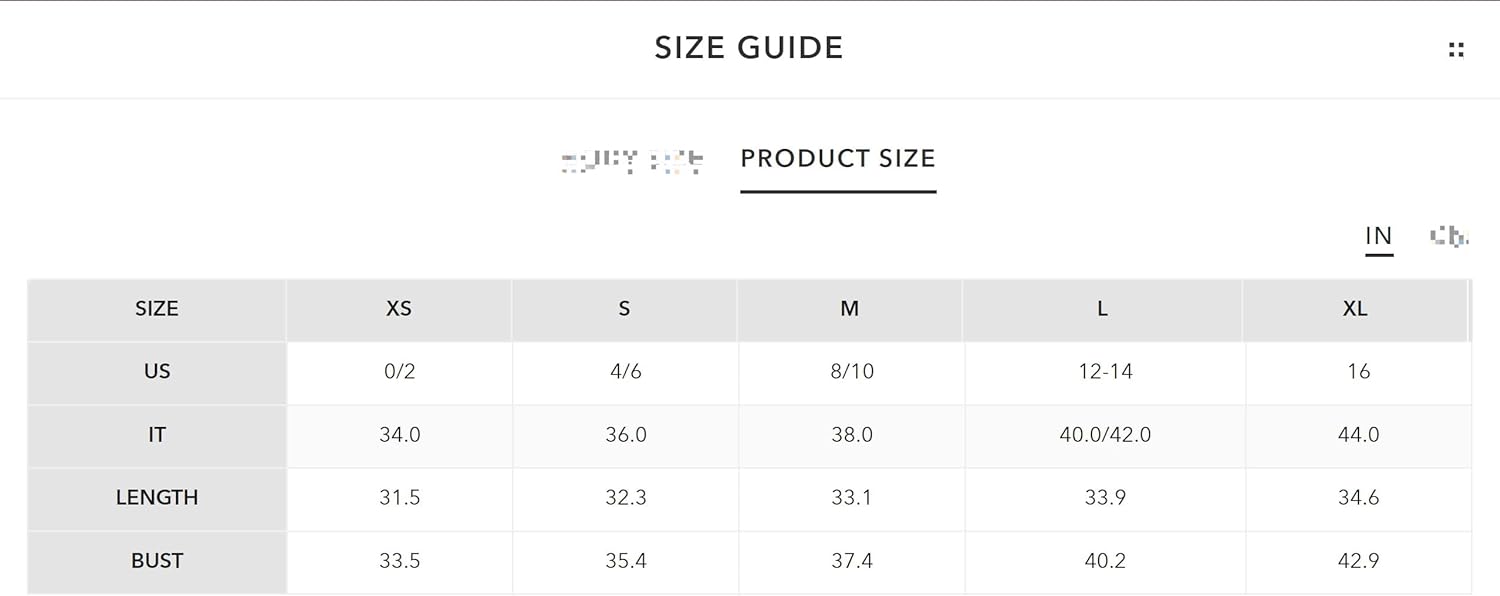Switch to the blurred CM unit toggle
1500x596 pixels.
[x=1448, y=236]
